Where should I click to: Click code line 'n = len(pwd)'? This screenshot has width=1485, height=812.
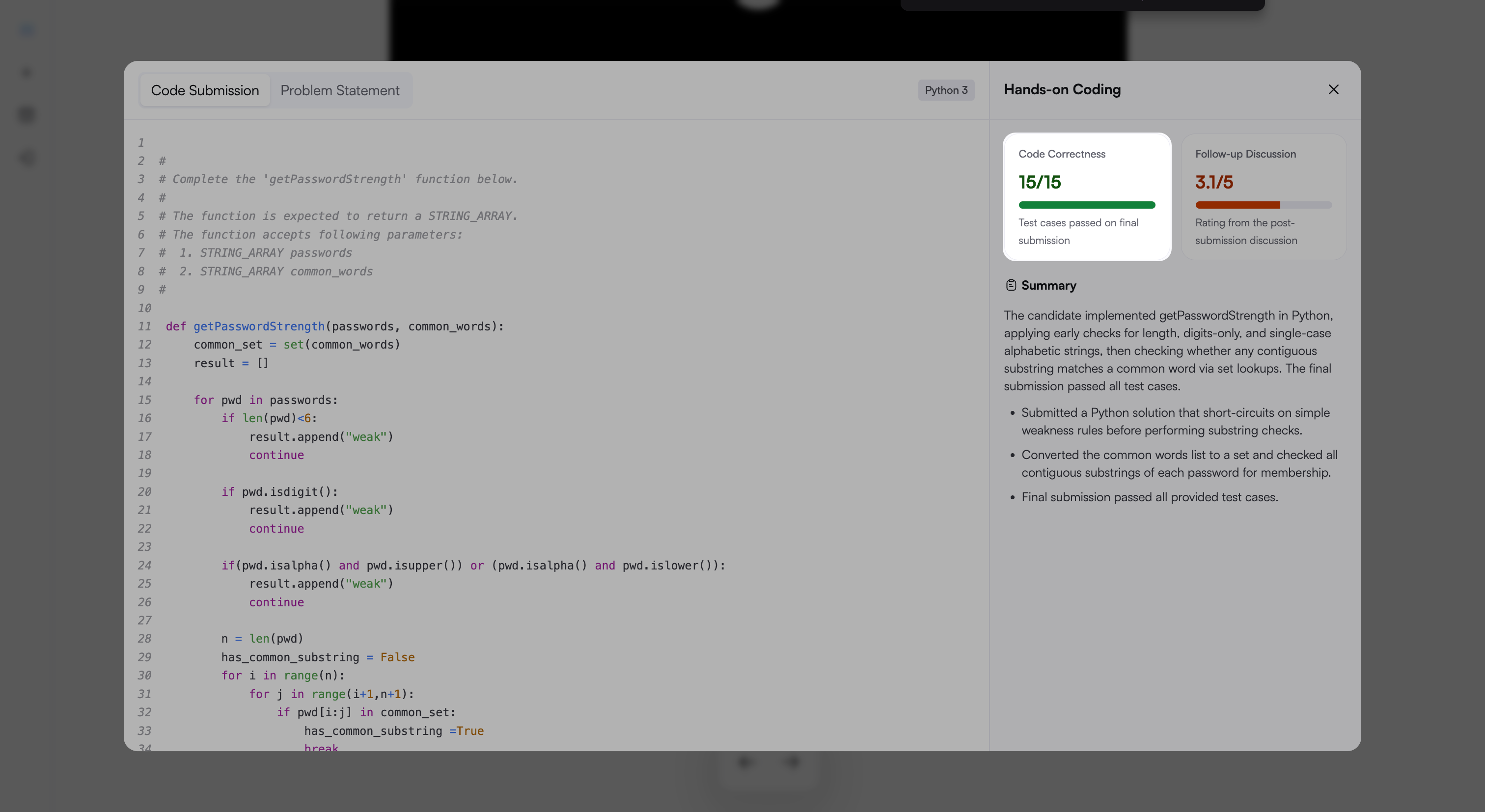262,639
